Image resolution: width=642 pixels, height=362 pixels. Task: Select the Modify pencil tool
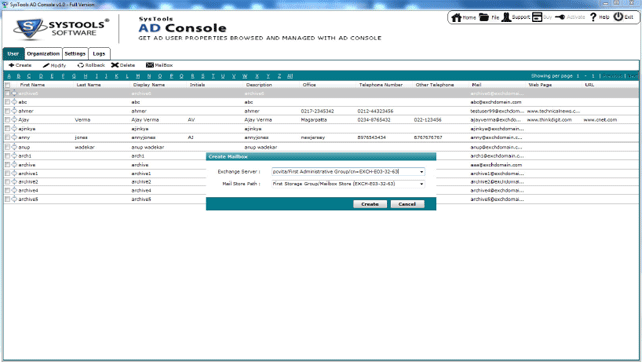[x=46, y=65]
